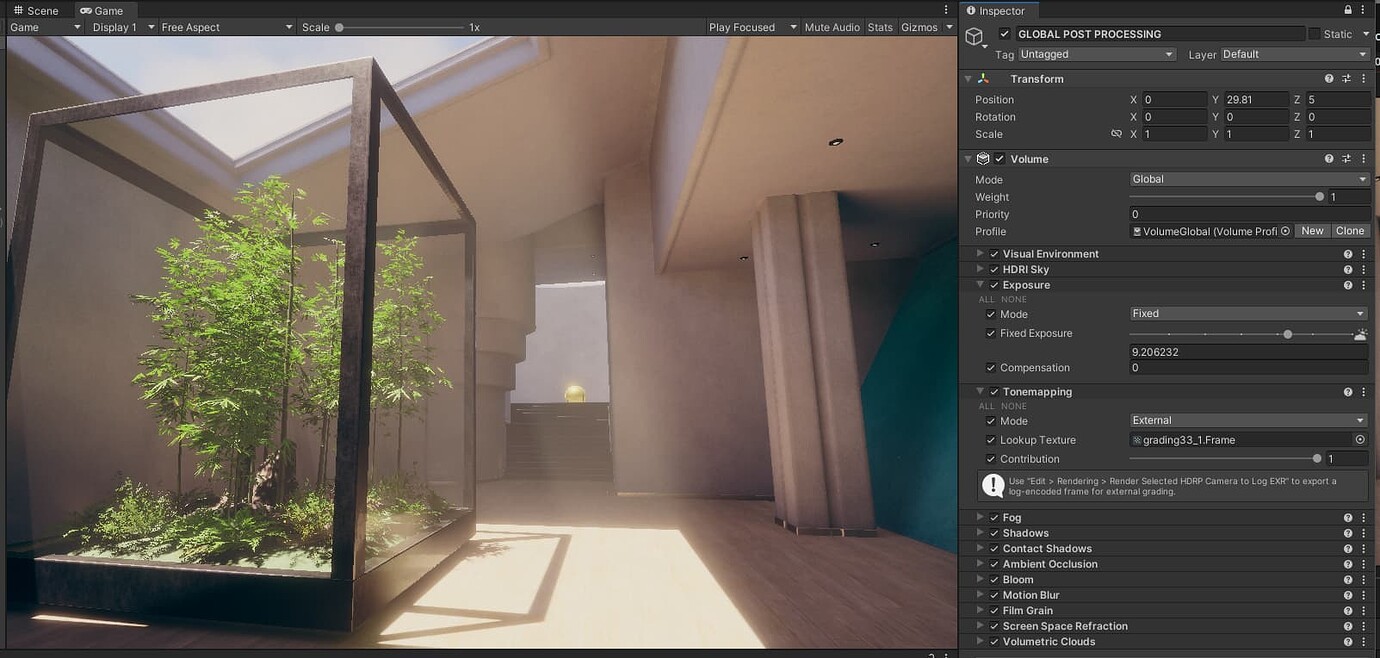
Task: Click the object picker icon for Lookup Texture
Action: coord(1360,439)
